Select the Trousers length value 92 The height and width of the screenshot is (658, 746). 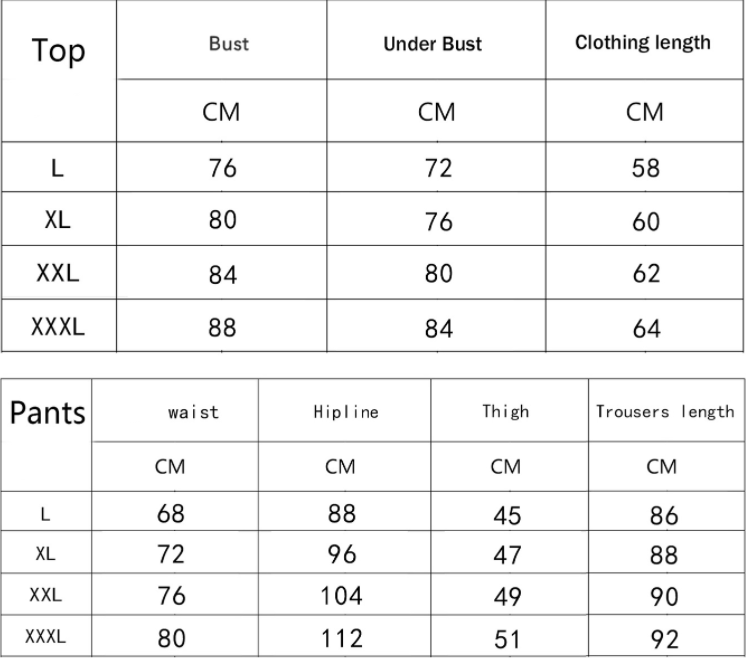tap(663, 638)
